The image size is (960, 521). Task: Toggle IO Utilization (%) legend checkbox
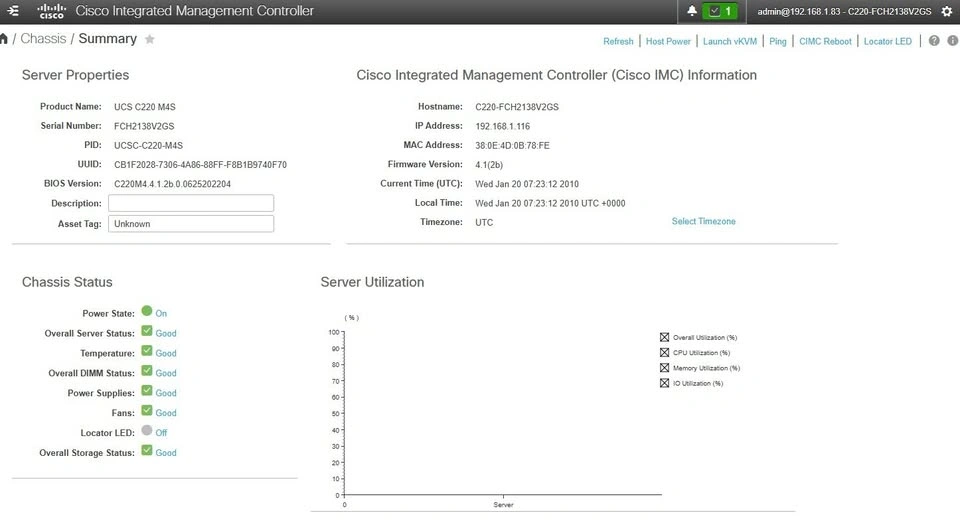coord(664,383)
